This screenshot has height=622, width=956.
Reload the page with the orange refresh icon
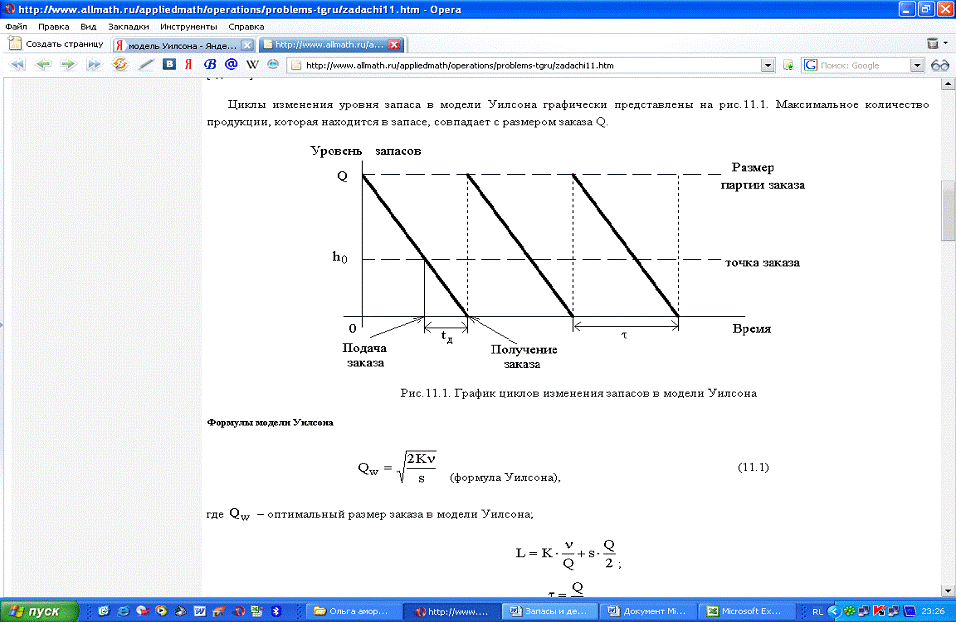point(120,64)
